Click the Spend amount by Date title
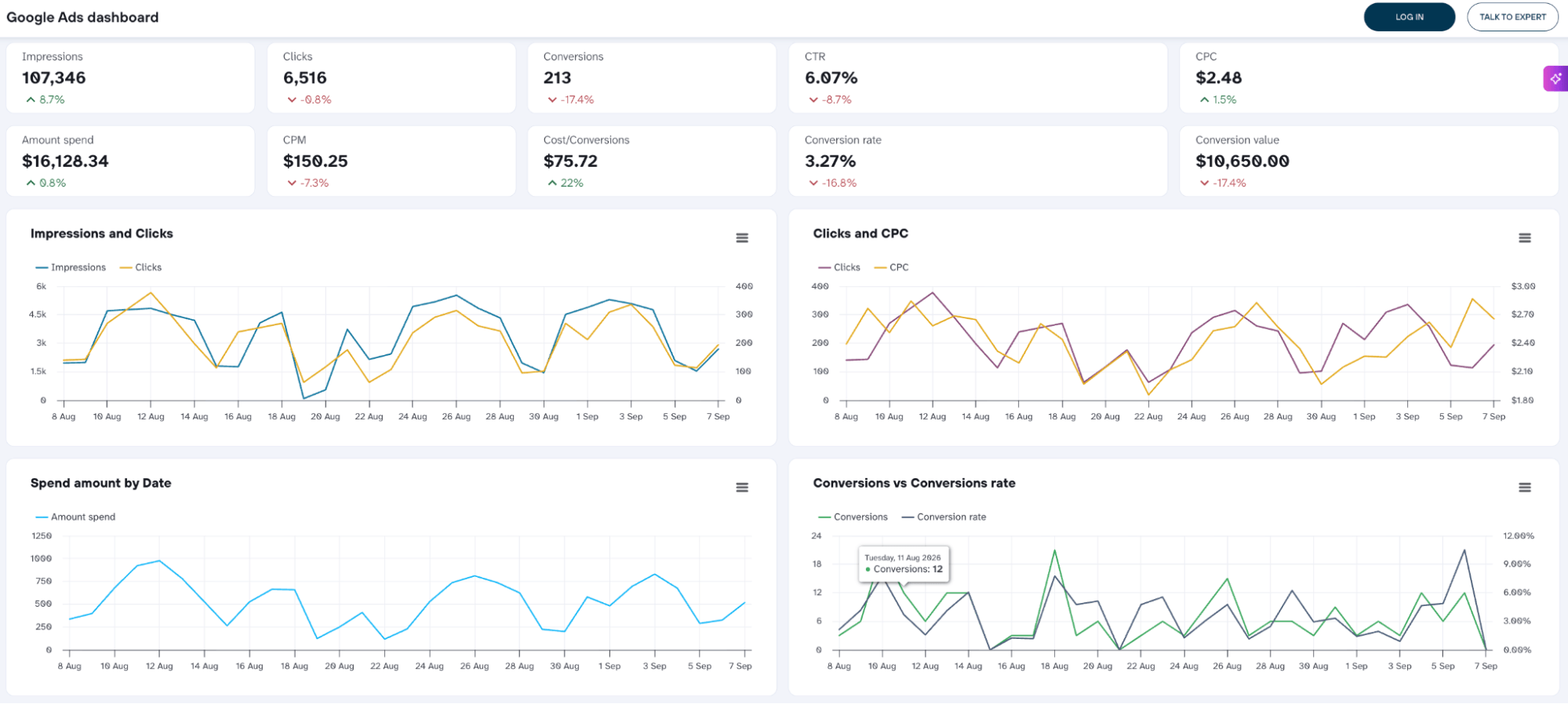 (x=100, y=483)
